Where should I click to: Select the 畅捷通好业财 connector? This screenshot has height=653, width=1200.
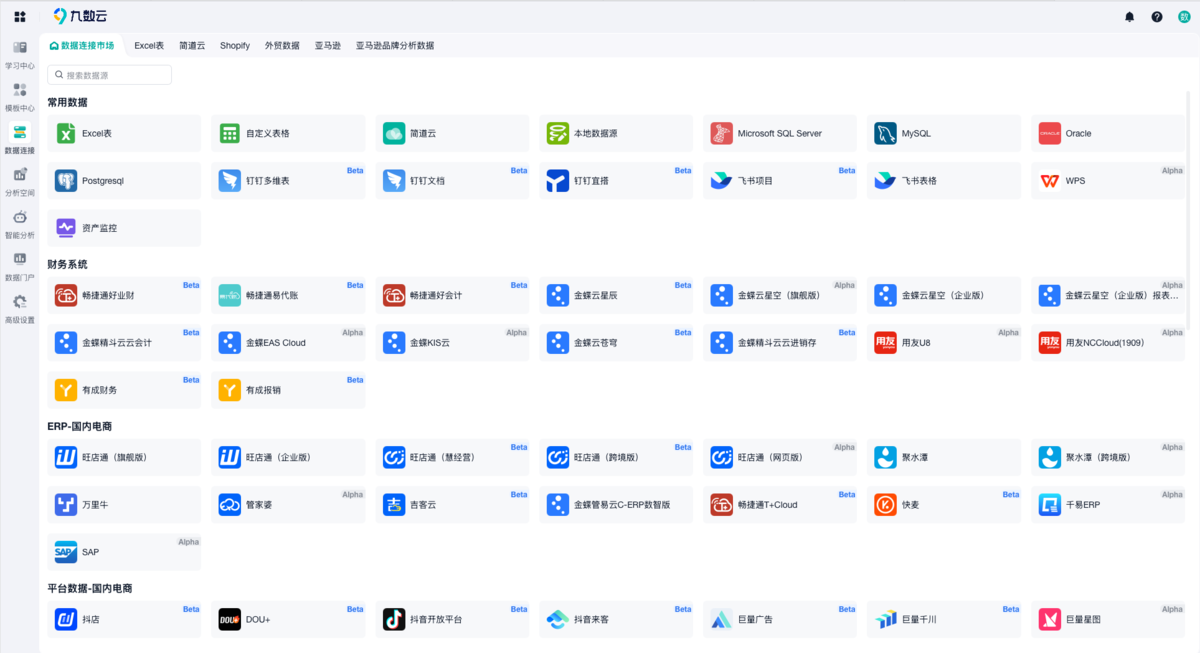pyautogui.click(x=124, y=295)
